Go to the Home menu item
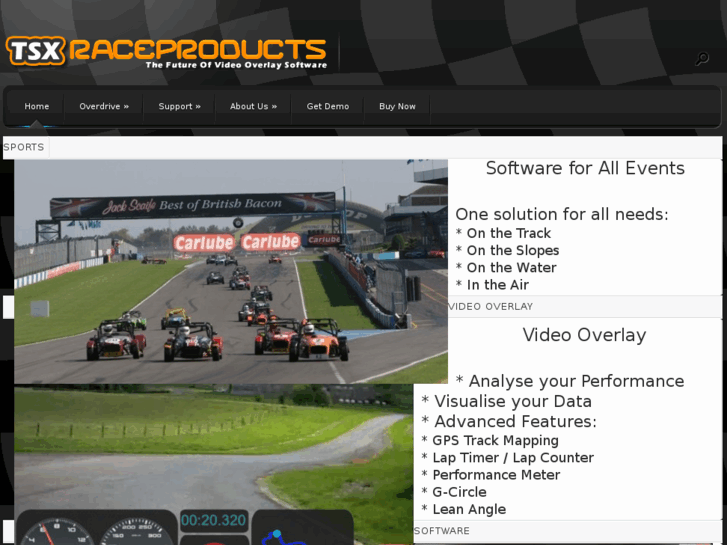This screenshot has width=727, height=545. coord(37,106)
